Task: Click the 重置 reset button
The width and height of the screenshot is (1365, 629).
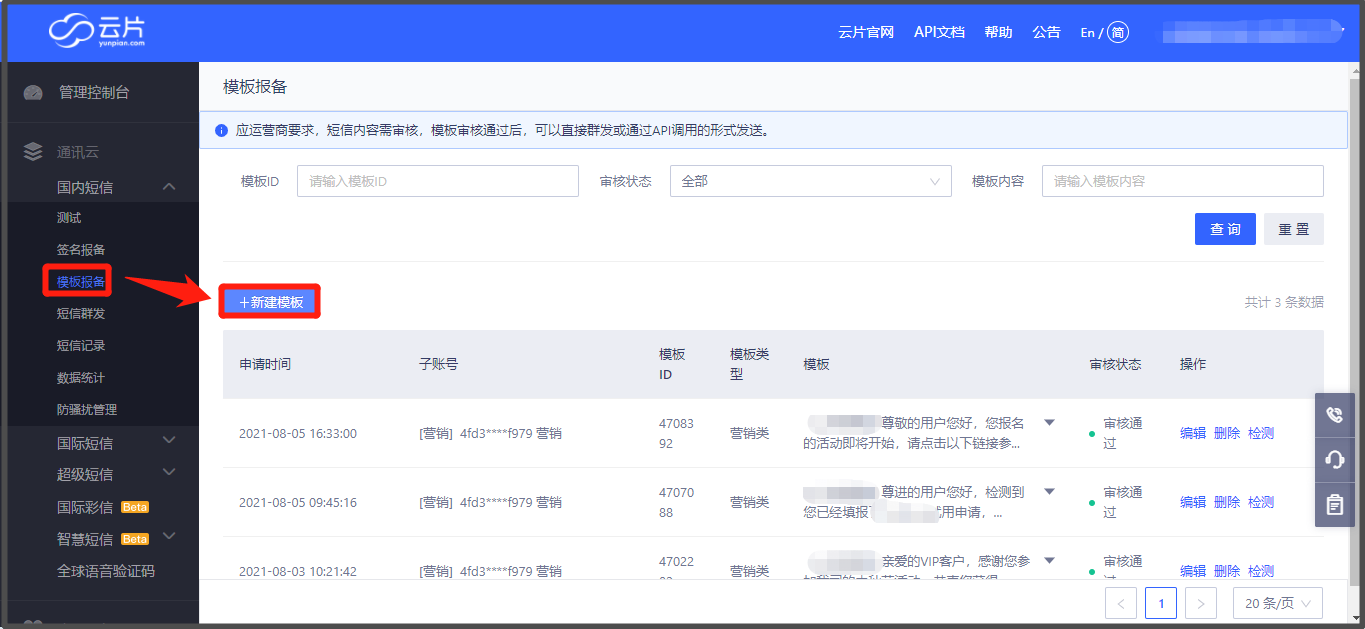Action: click(1293, 229)
